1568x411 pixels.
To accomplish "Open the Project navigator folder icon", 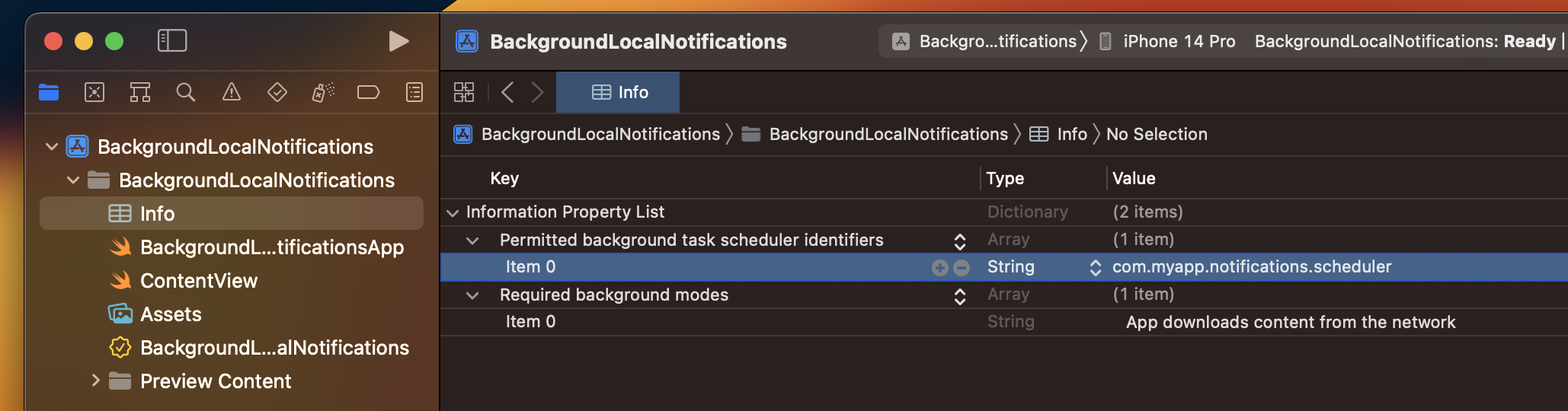I will click(49, 92).
